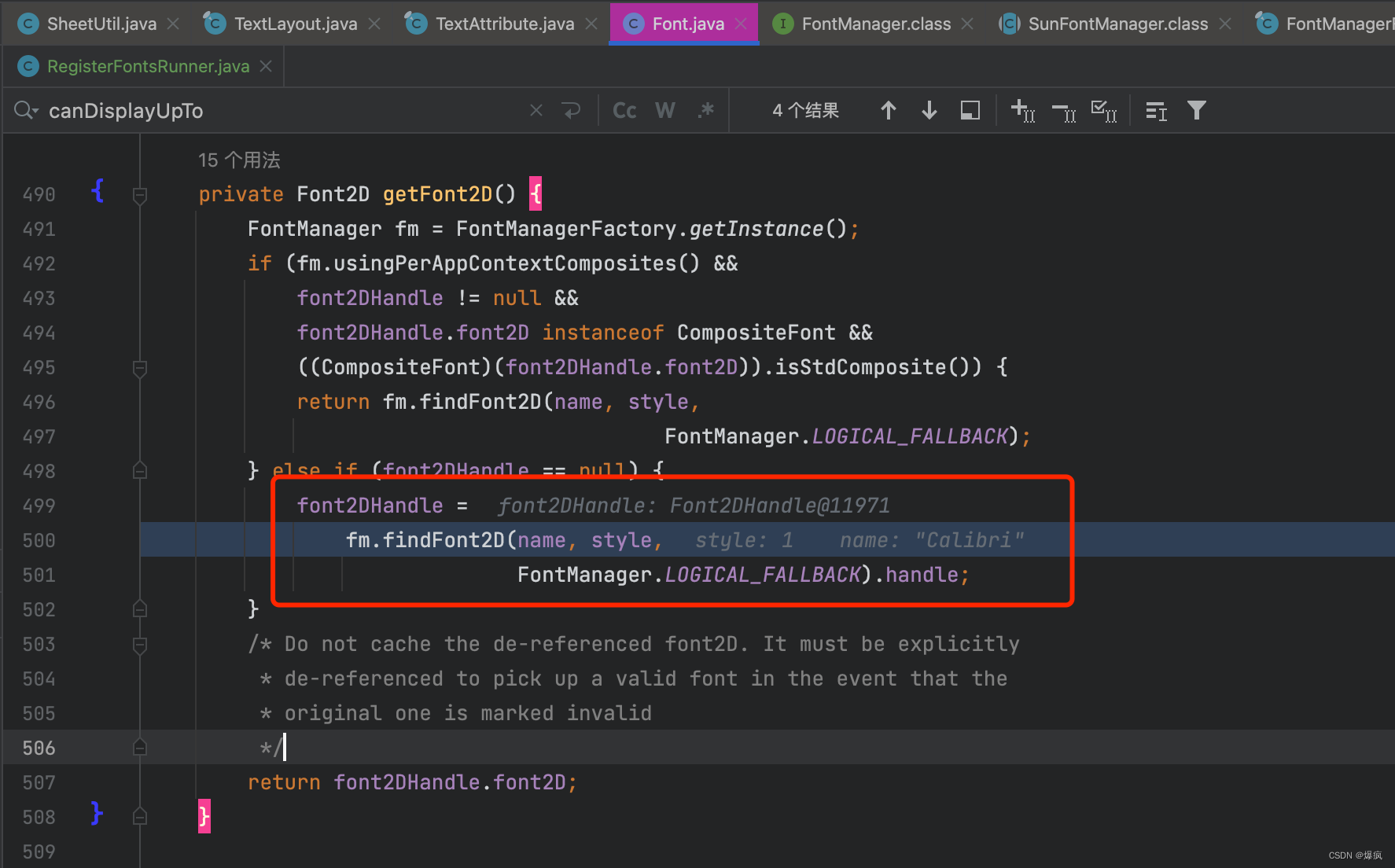The height and width of the screenshot is (868, 1395).
Task: Go to previous search occurrence
Action: pos(889,111)
